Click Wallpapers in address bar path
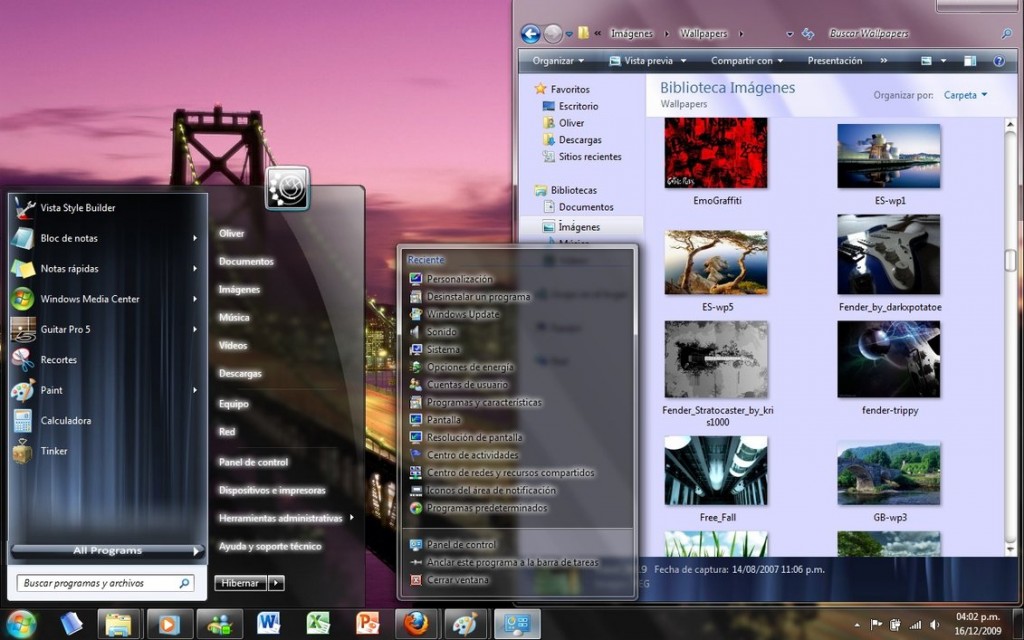The image size is (1024, 640). pos(703,33)
